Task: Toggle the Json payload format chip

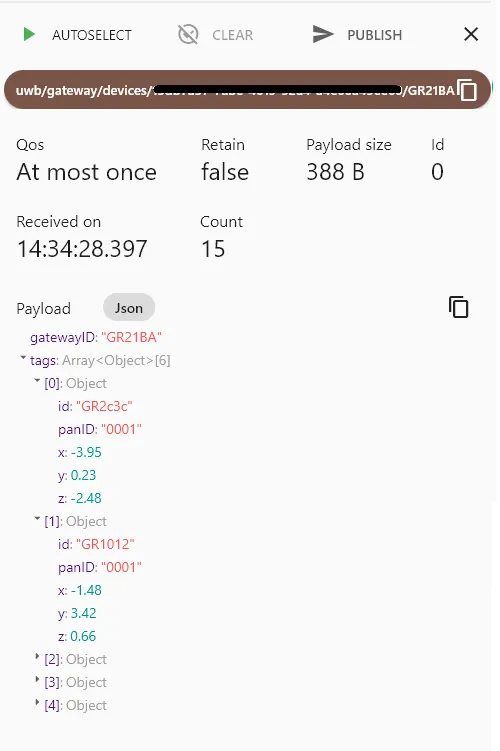Action: 129,307
